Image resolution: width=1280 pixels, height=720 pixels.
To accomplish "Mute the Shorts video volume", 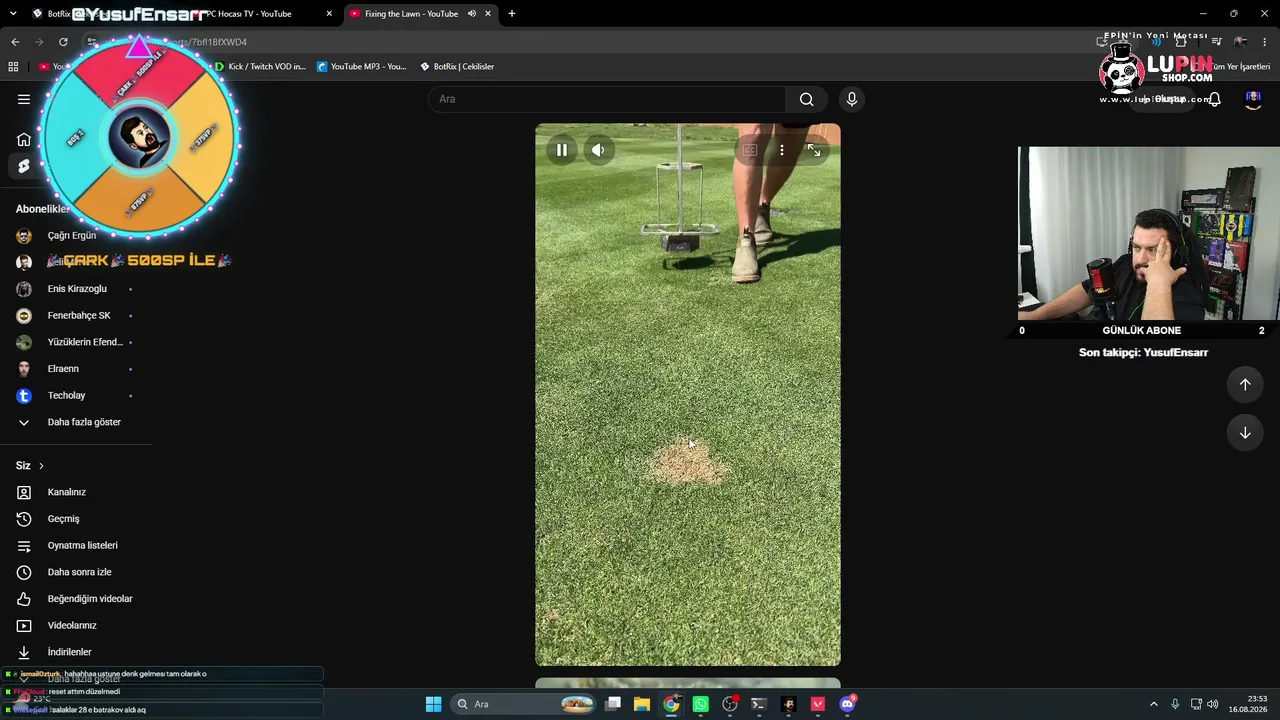I will click(598, 150).
